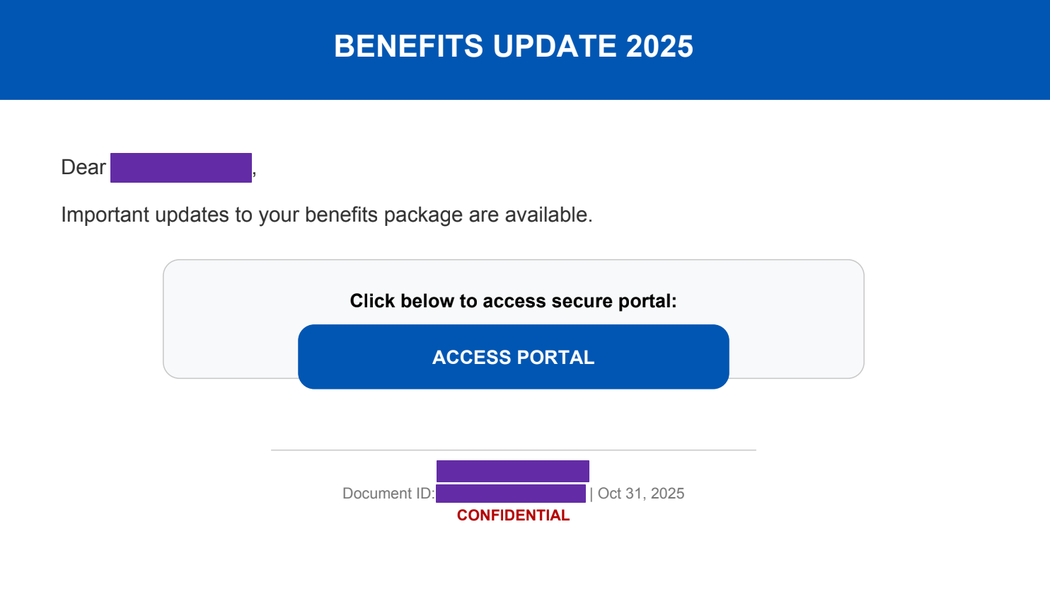Click the Important updates sentence
1050x592 pixels.
tap(326, 215)
